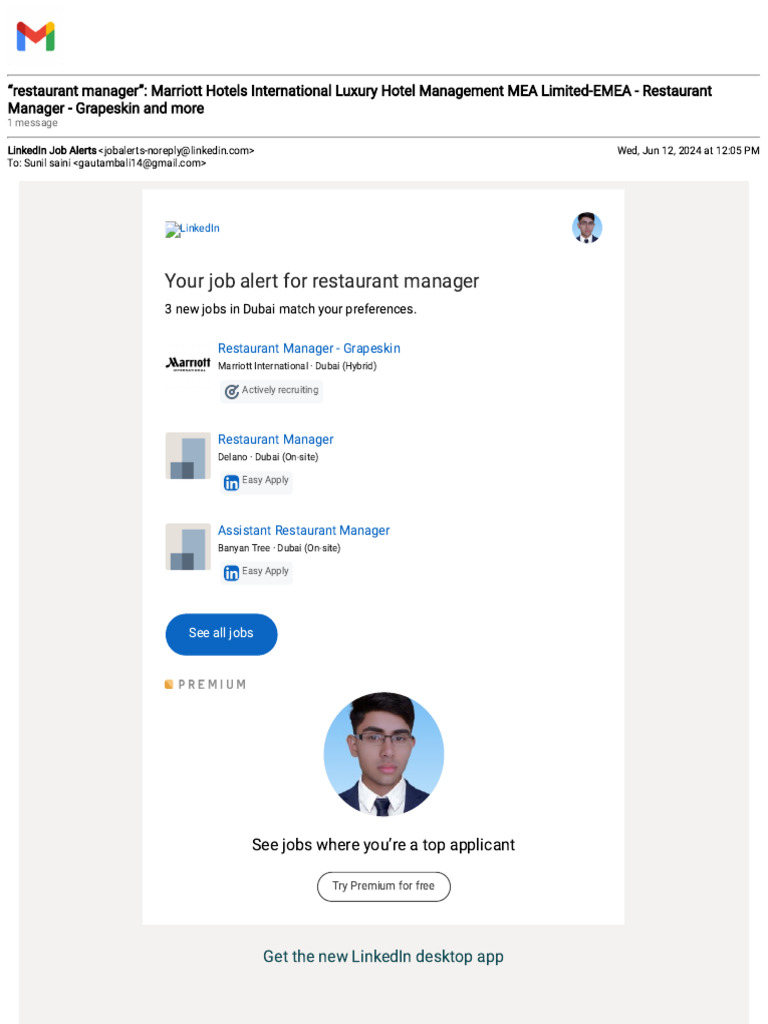Click the Marriott International company logo
The height and width of the screenshot is (1024, 768).
[x=188, y=364]
